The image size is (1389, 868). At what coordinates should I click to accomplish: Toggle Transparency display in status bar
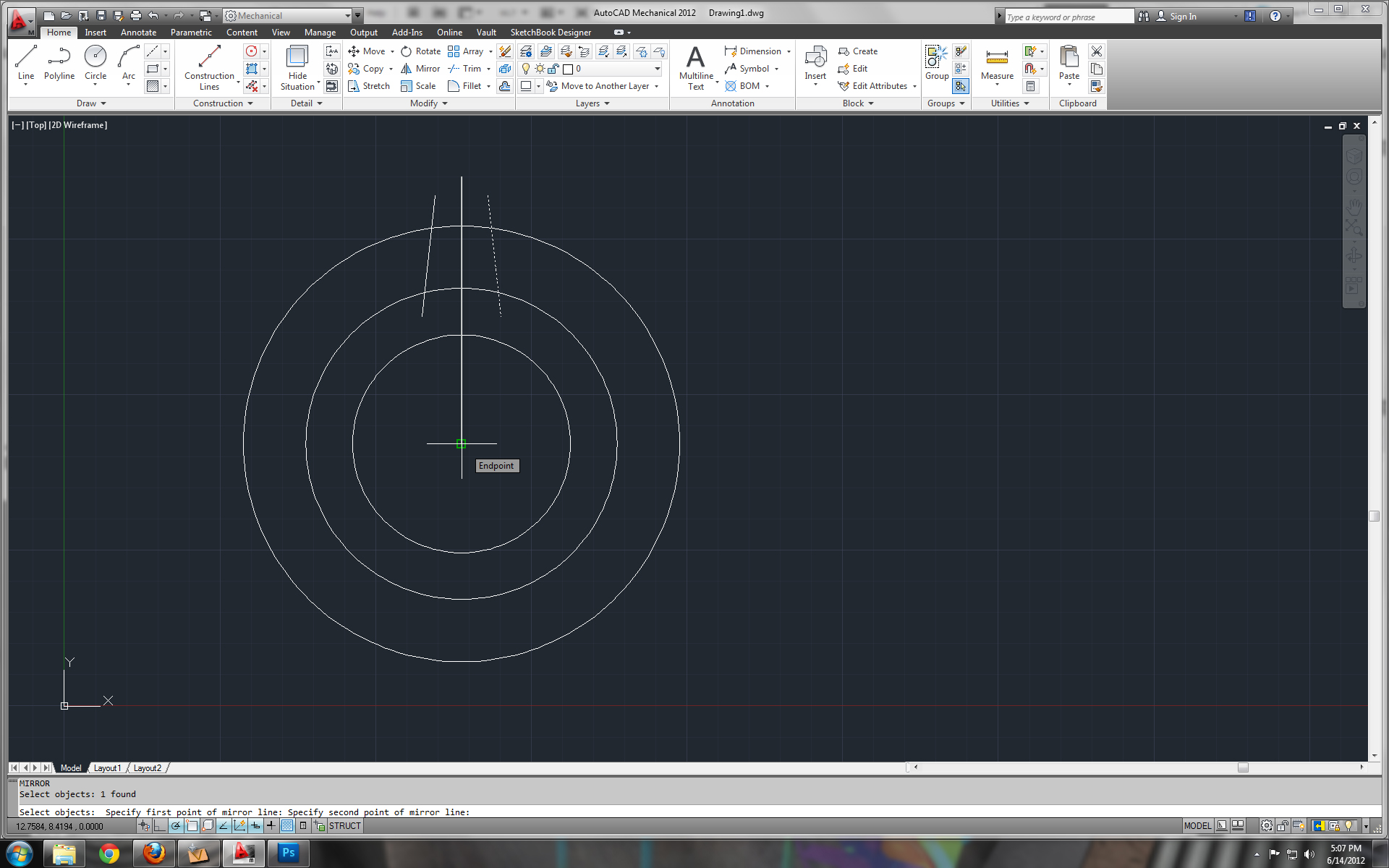coord(287,826)
